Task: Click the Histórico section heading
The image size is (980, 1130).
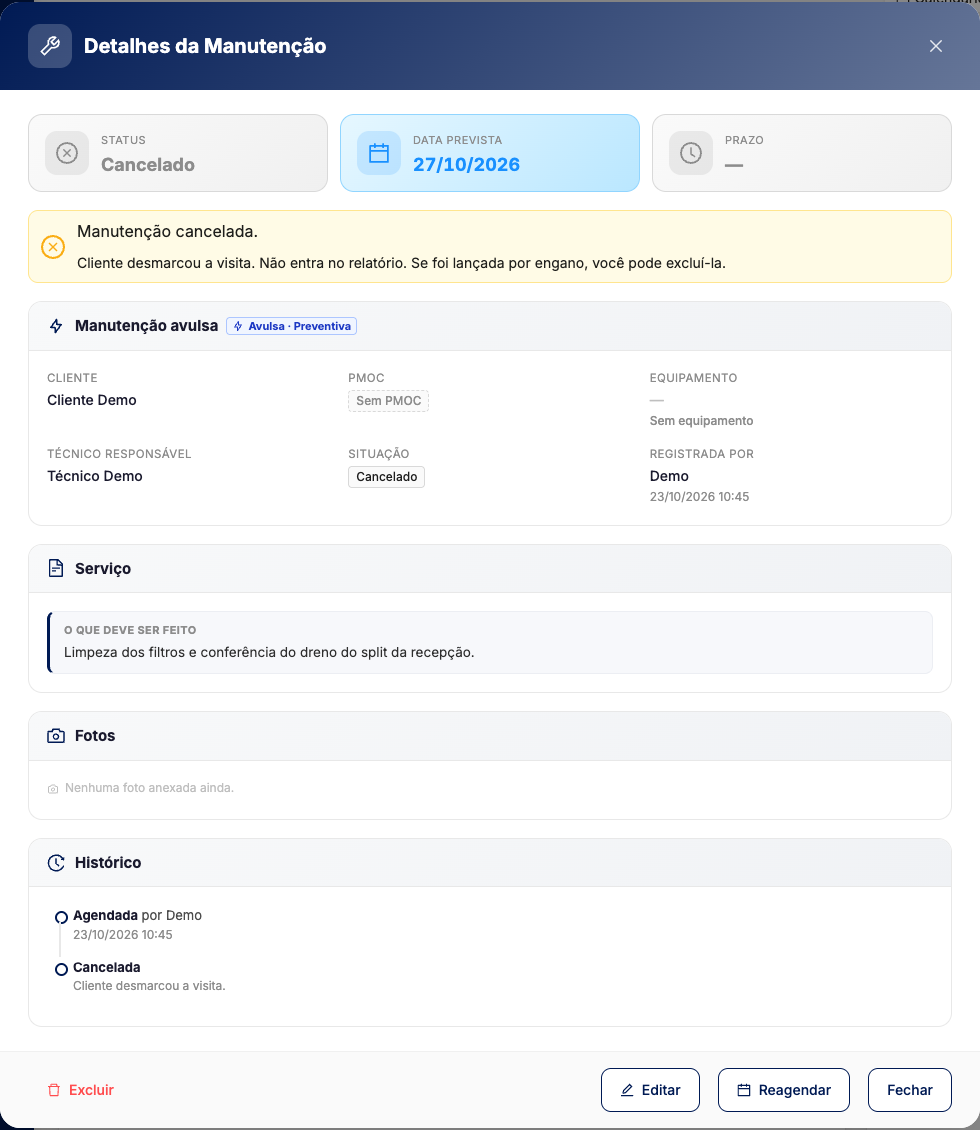Action: 108,863
